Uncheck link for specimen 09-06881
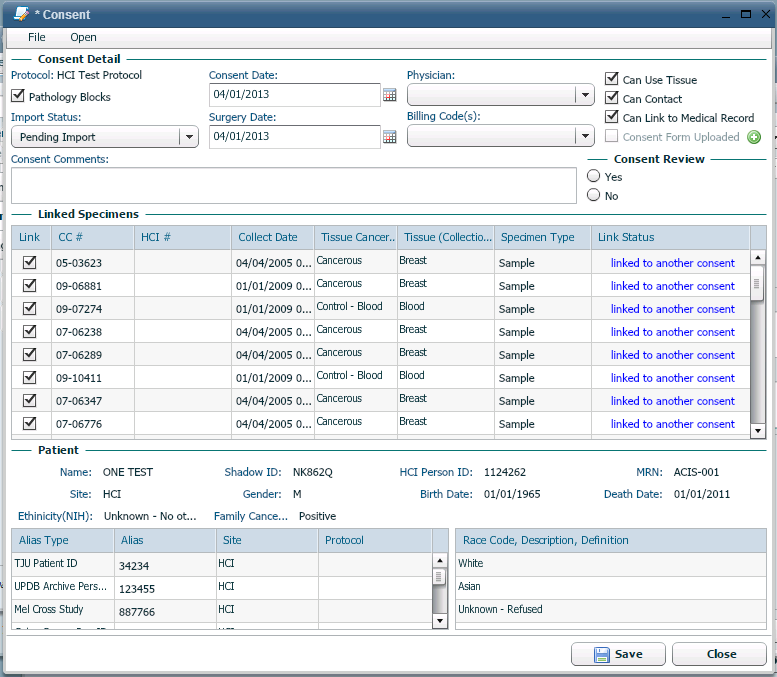 click(x=30, y=285)
